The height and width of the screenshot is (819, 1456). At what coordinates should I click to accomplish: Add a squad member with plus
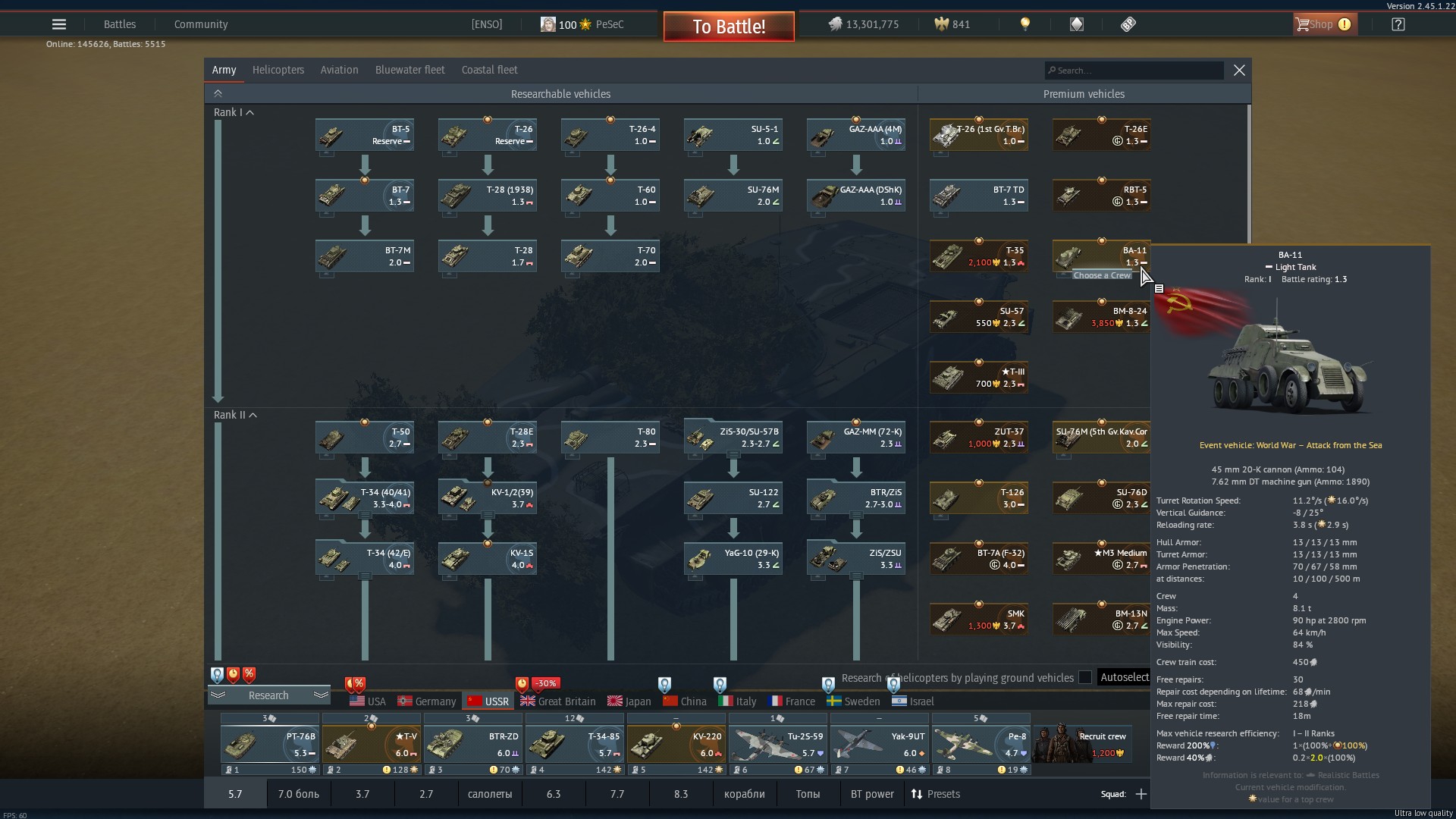point(1141,794)
